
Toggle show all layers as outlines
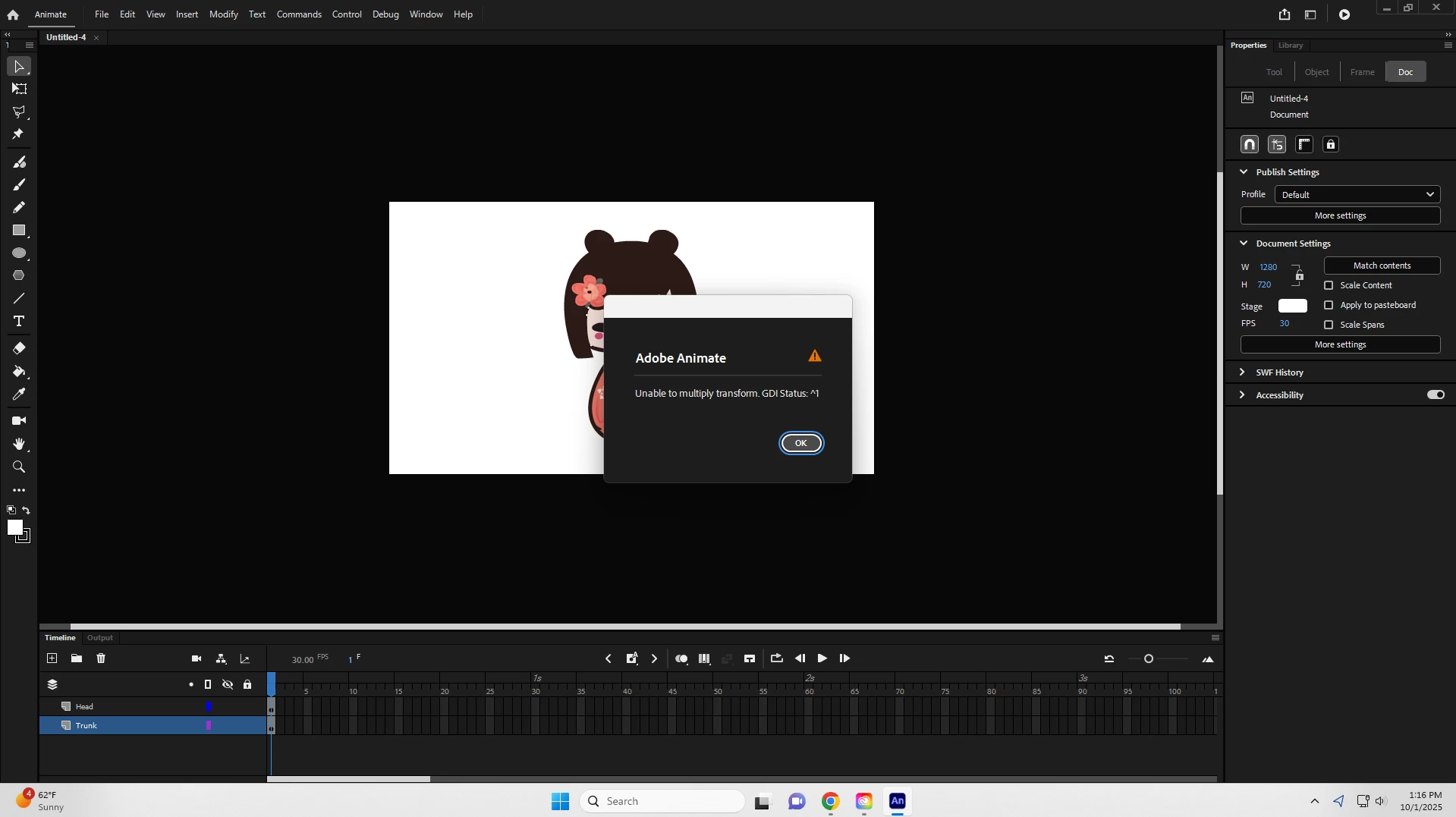[x=208, y=685]
